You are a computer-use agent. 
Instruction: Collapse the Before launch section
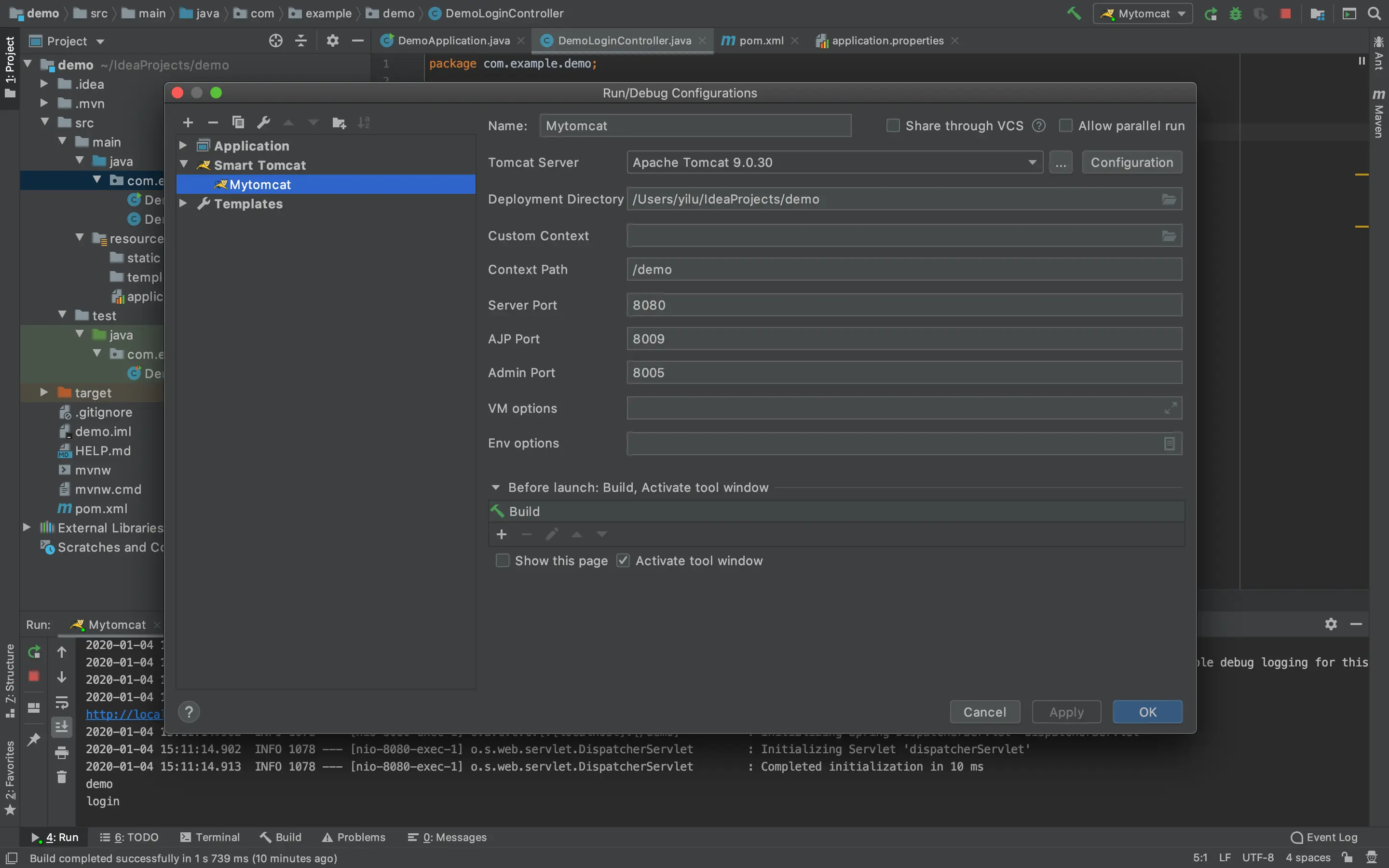coord(495,488)
